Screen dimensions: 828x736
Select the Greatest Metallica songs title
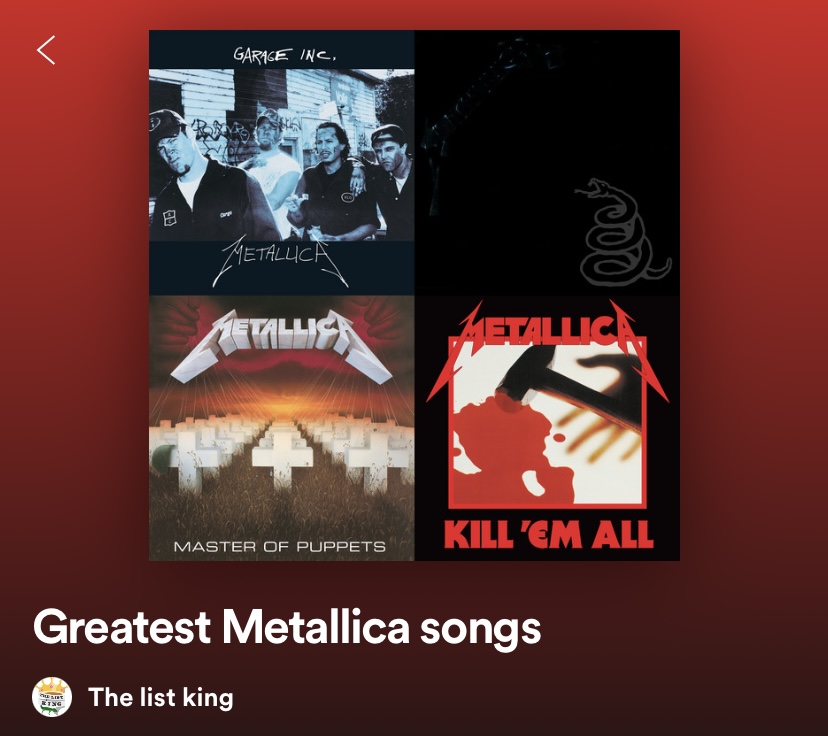click(x=287, y=628)
